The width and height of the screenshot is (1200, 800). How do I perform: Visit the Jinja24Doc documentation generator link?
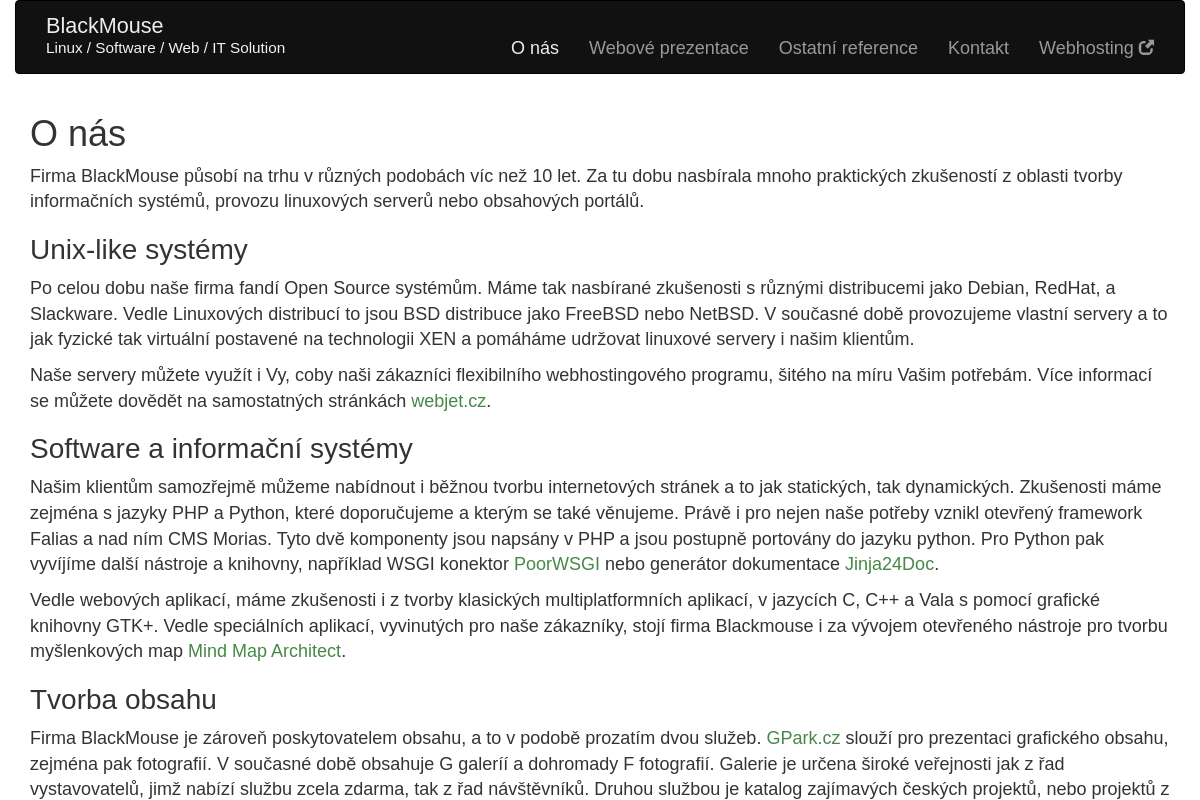tap(888, 564)
